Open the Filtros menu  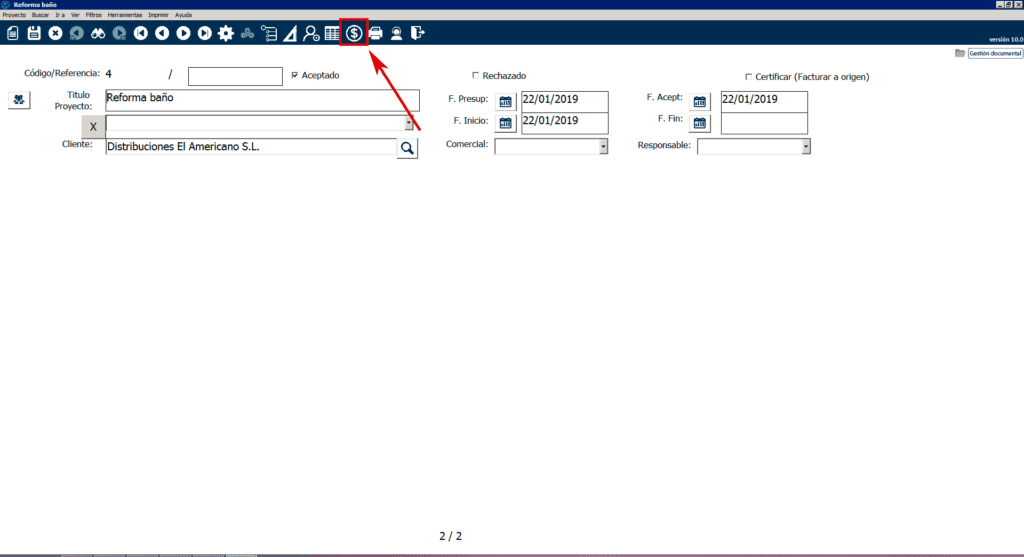point(93,15)
